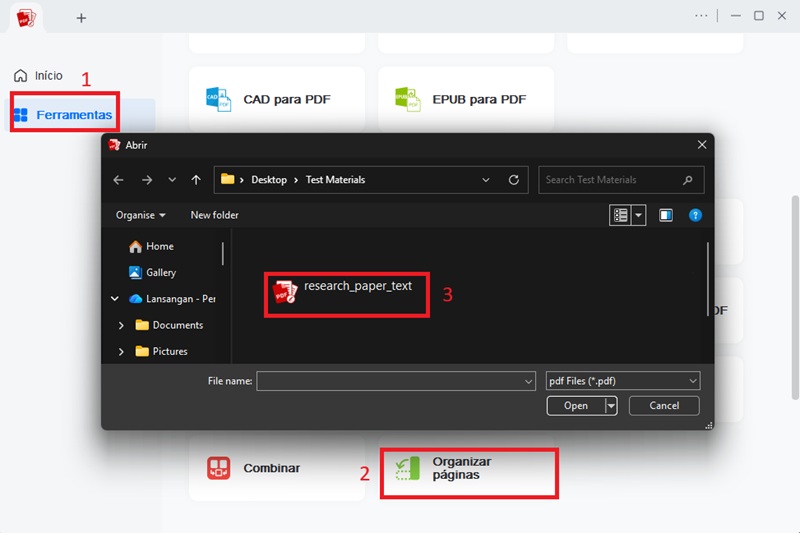Go up one folder level
Screen dimensions: 800x533
pyautogui.click(x=196, y=180)
